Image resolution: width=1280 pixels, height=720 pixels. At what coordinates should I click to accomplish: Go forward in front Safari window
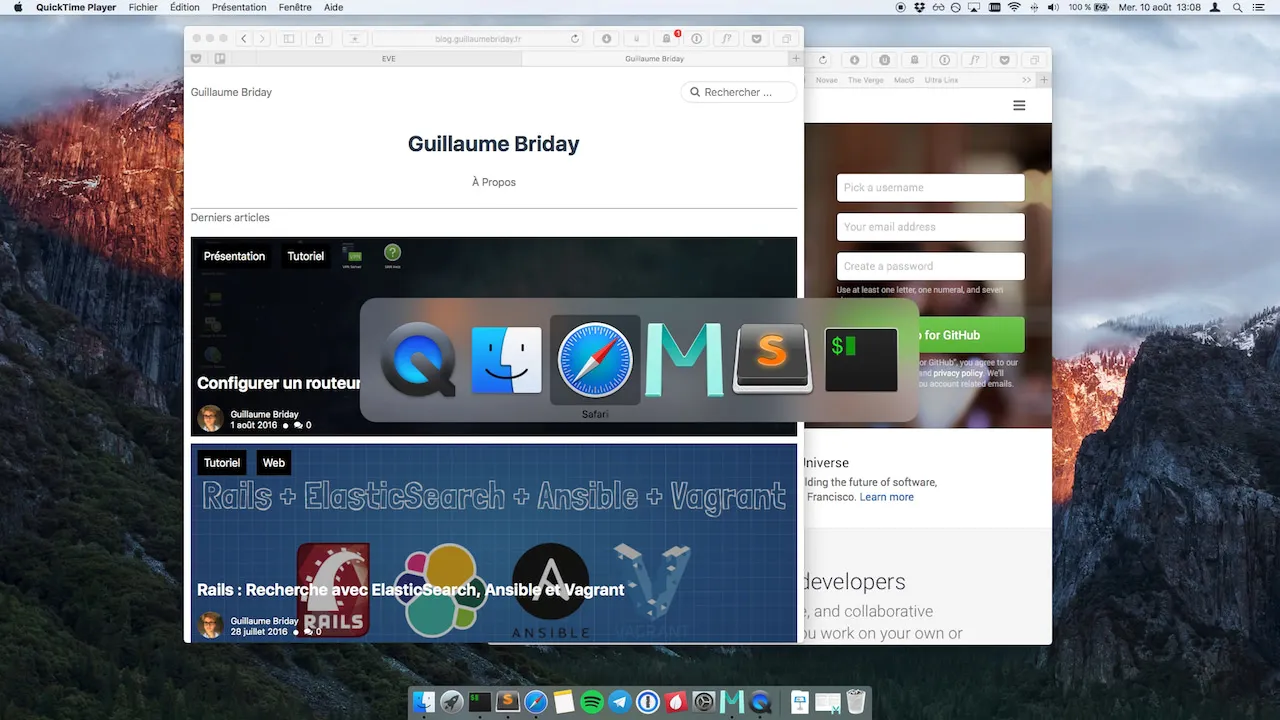[262, 39]
